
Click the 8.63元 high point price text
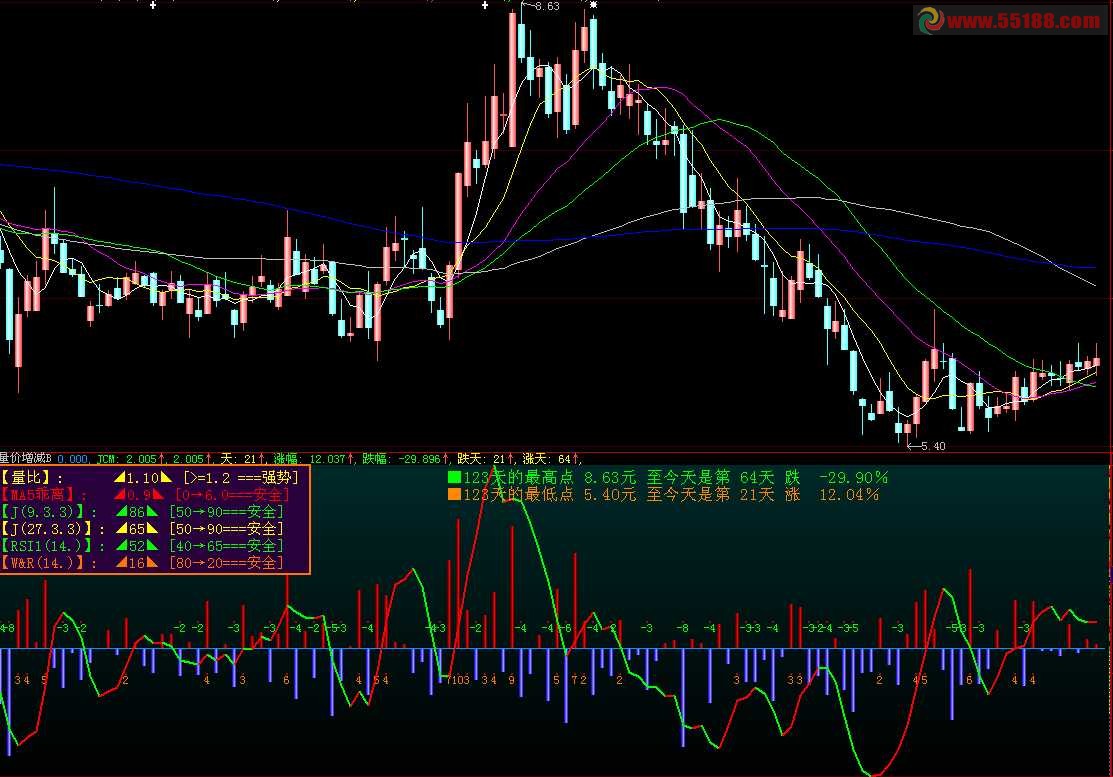pyautogui.click(x=610, y=478)
